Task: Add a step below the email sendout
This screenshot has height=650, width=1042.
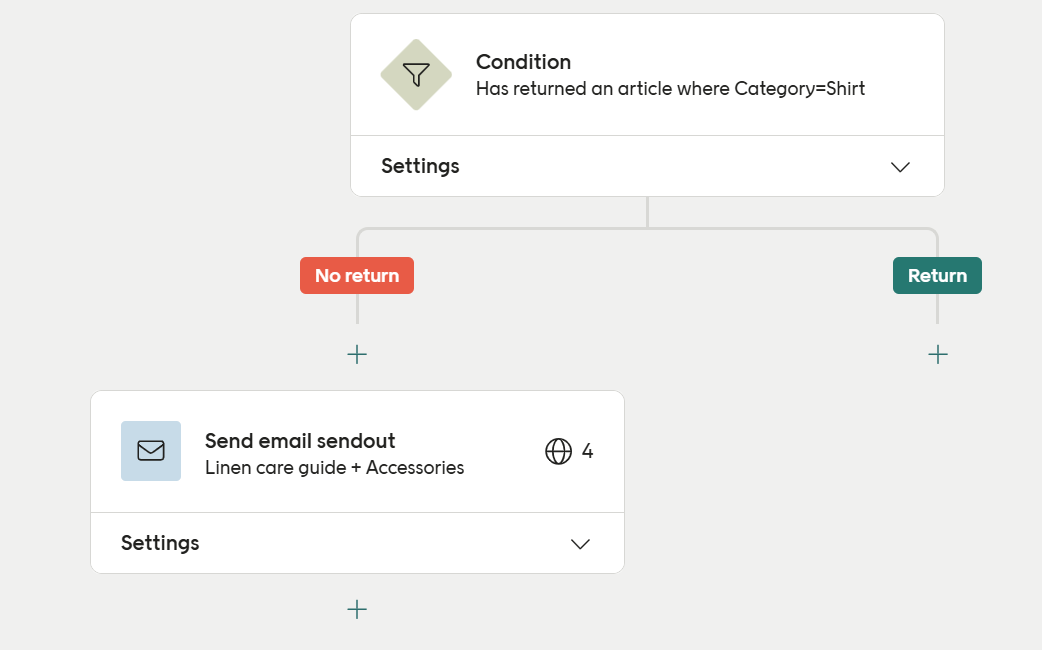Action: [357, 609]
